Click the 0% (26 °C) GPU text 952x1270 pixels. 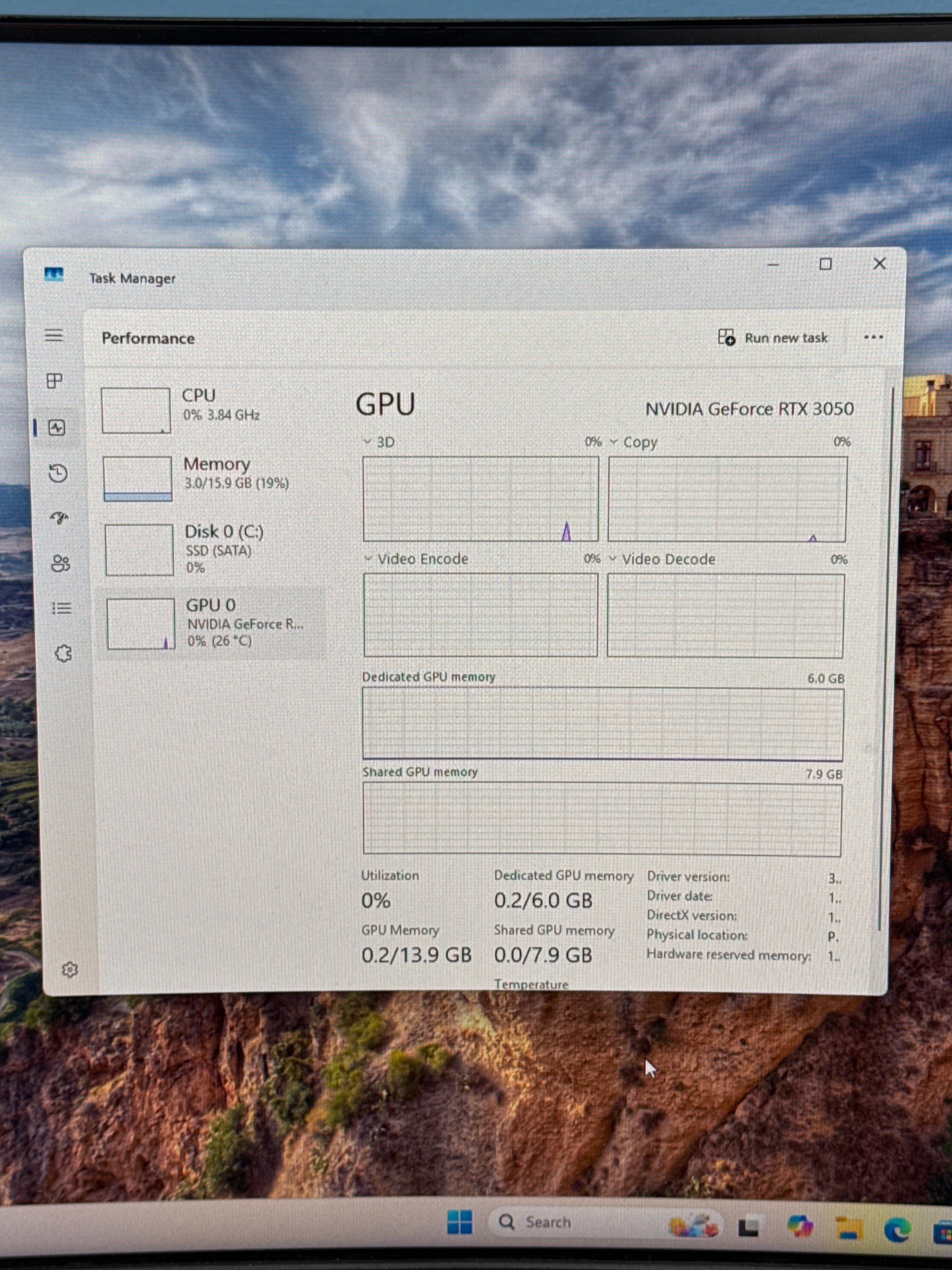tap(220, 641)
